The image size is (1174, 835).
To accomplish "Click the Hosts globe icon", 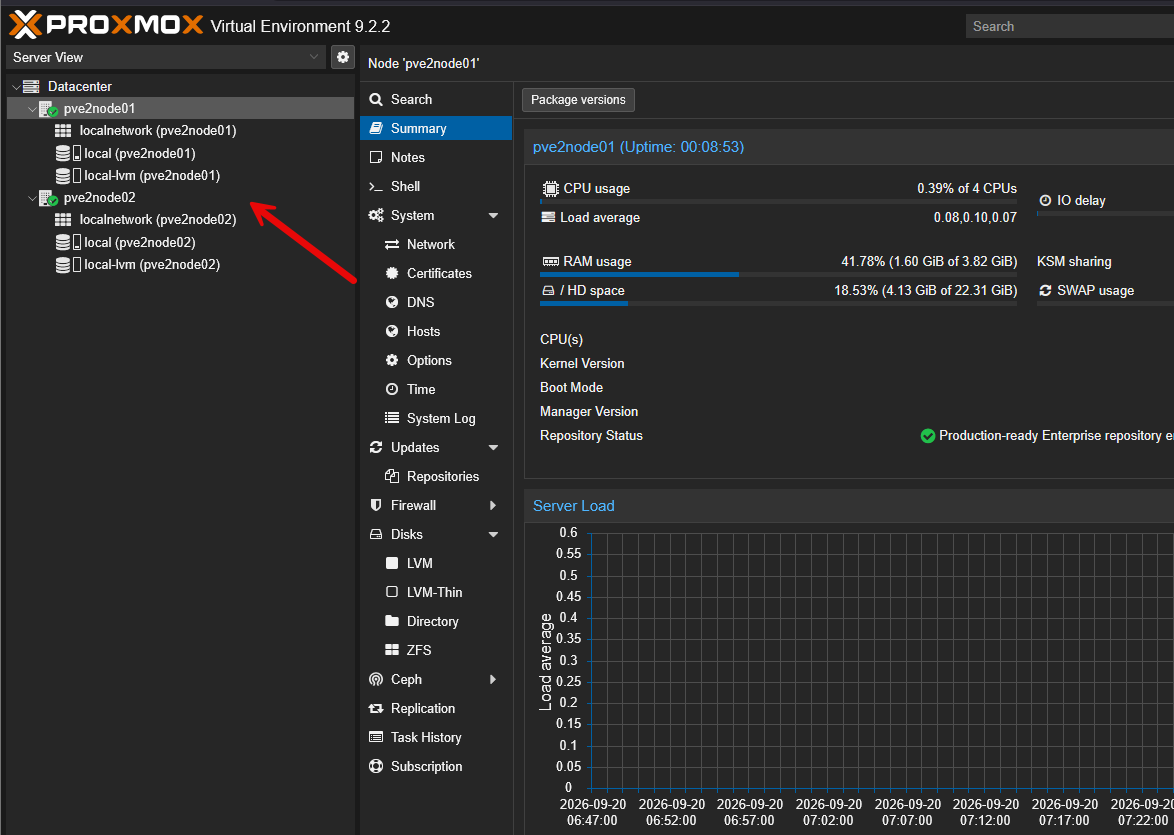I will [392, 331].
